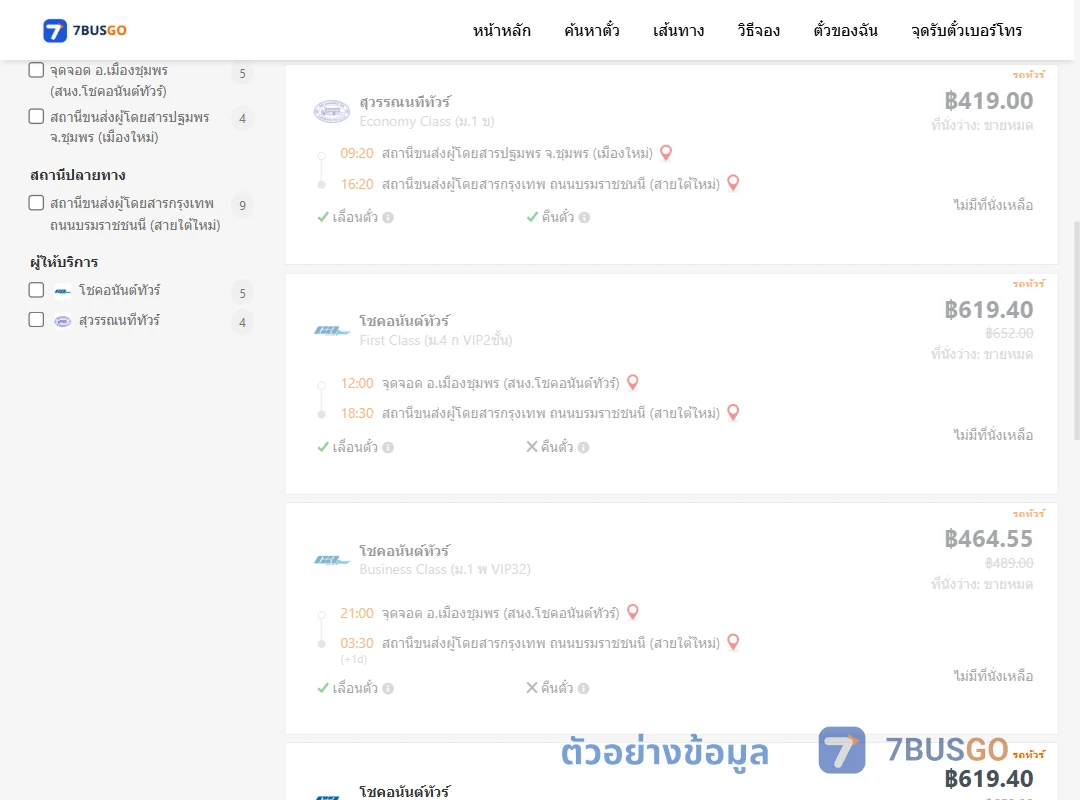
Task: Check สถานีขนส่งผู้โดยสารกรุงเทพ destination filter checkbox
Action: (x=37, y=203)
